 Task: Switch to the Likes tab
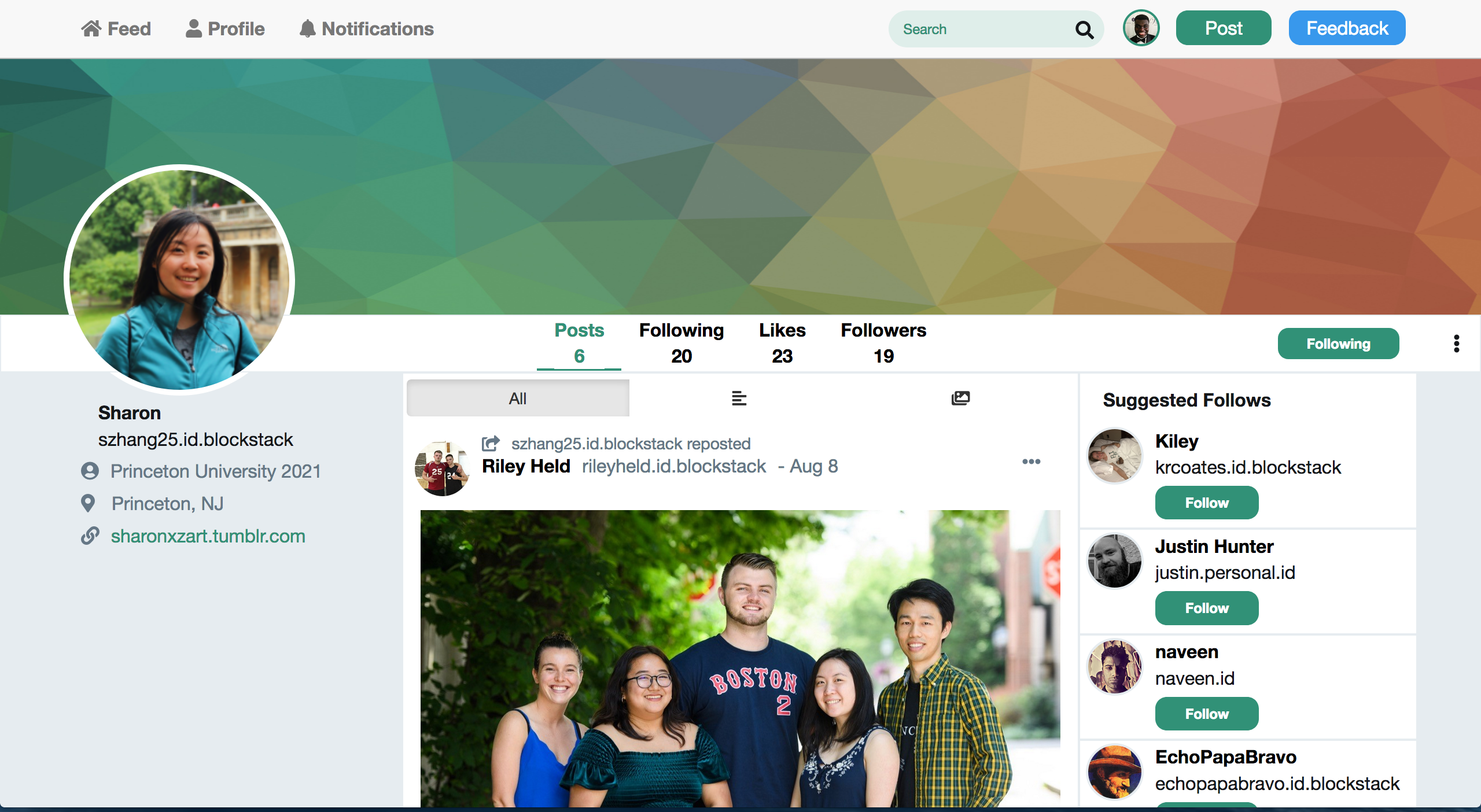tap(782, 343)
